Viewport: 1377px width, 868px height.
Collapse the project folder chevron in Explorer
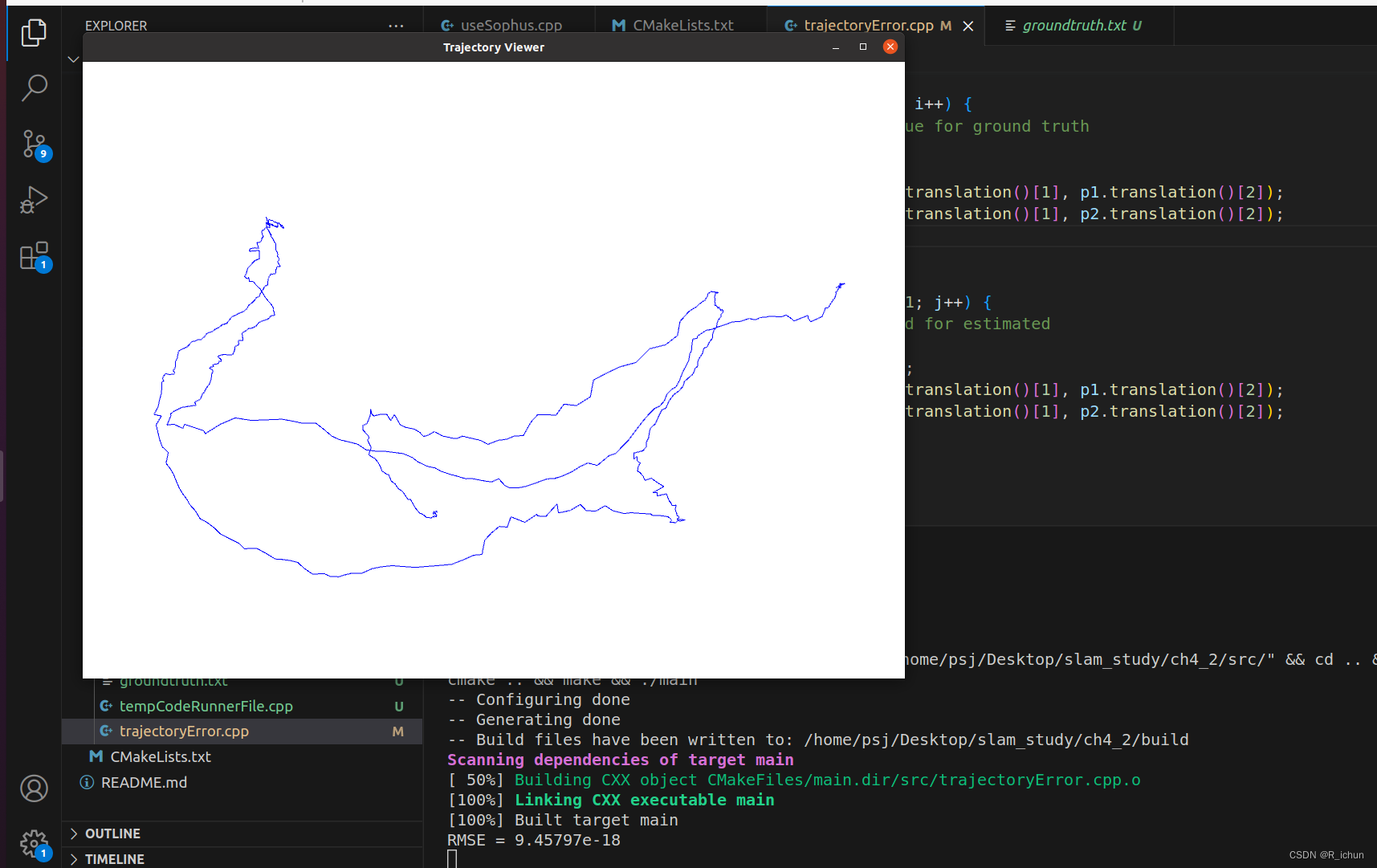[73, 59]
